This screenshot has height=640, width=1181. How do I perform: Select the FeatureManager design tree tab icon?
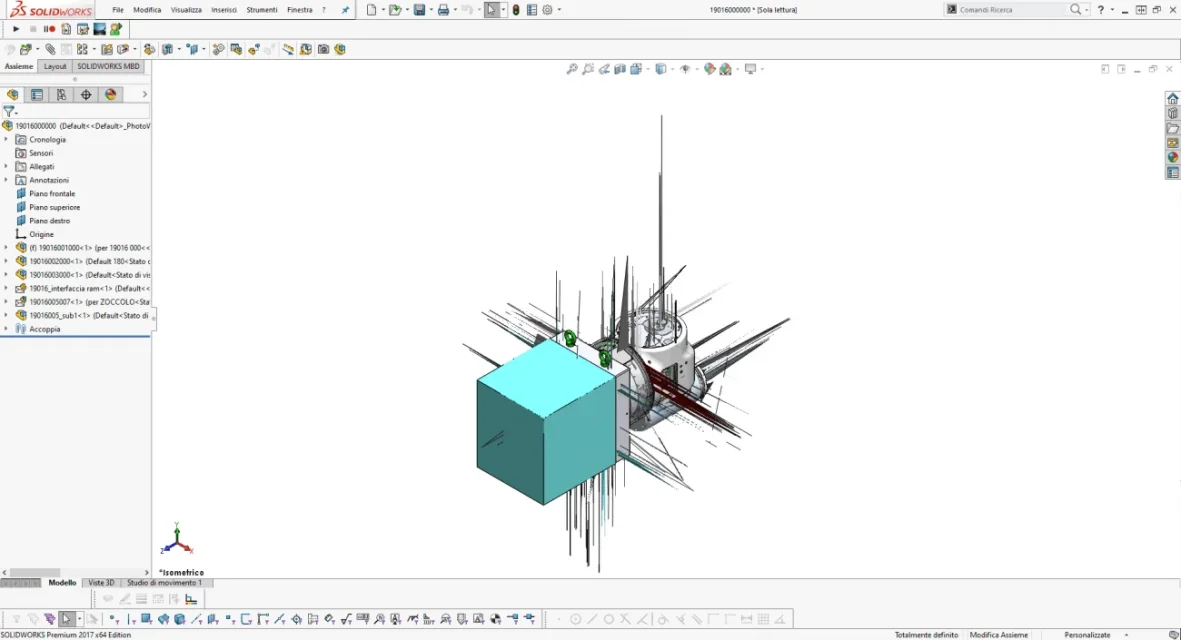click(x=13, y=95)
